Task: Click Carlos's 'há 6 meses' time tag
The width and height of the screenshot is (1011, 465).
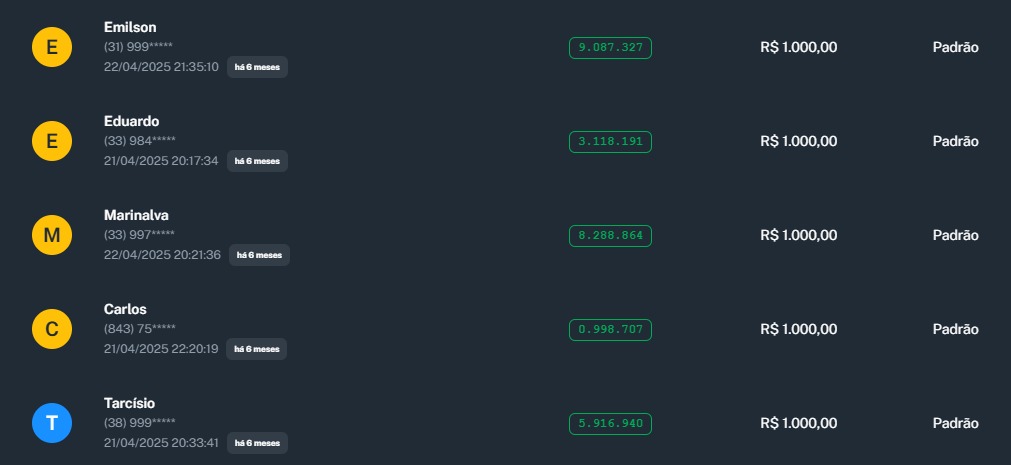Action: 257,349
